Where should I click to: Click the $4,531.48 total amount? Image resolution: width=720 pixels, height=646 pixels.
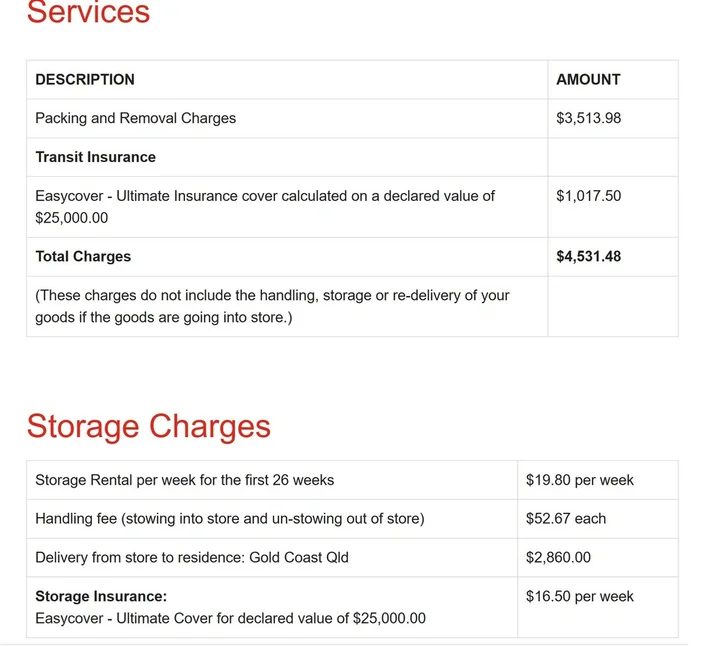point(588,257)
